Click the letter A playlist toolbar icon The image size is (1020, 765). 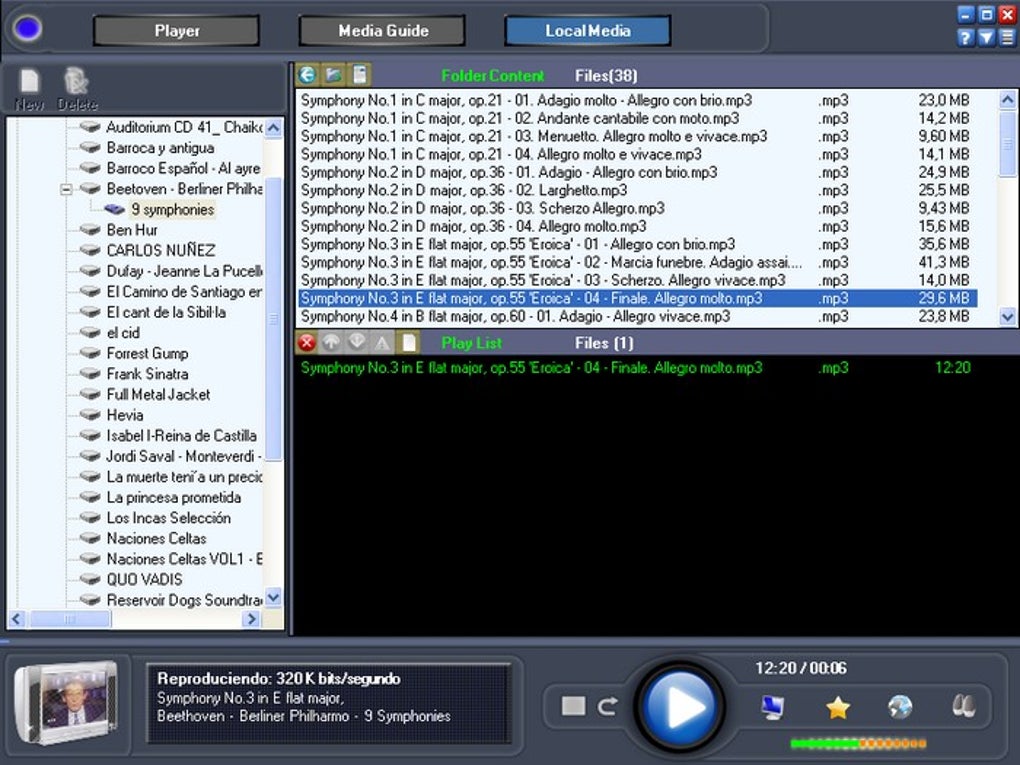pyautogui.click(x=382, y=342)
